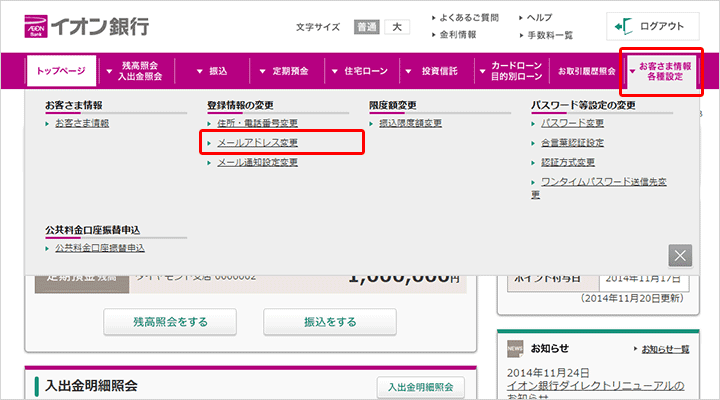Set text size to 普通
Screen dimensions: 720x400
click(366, 27)
